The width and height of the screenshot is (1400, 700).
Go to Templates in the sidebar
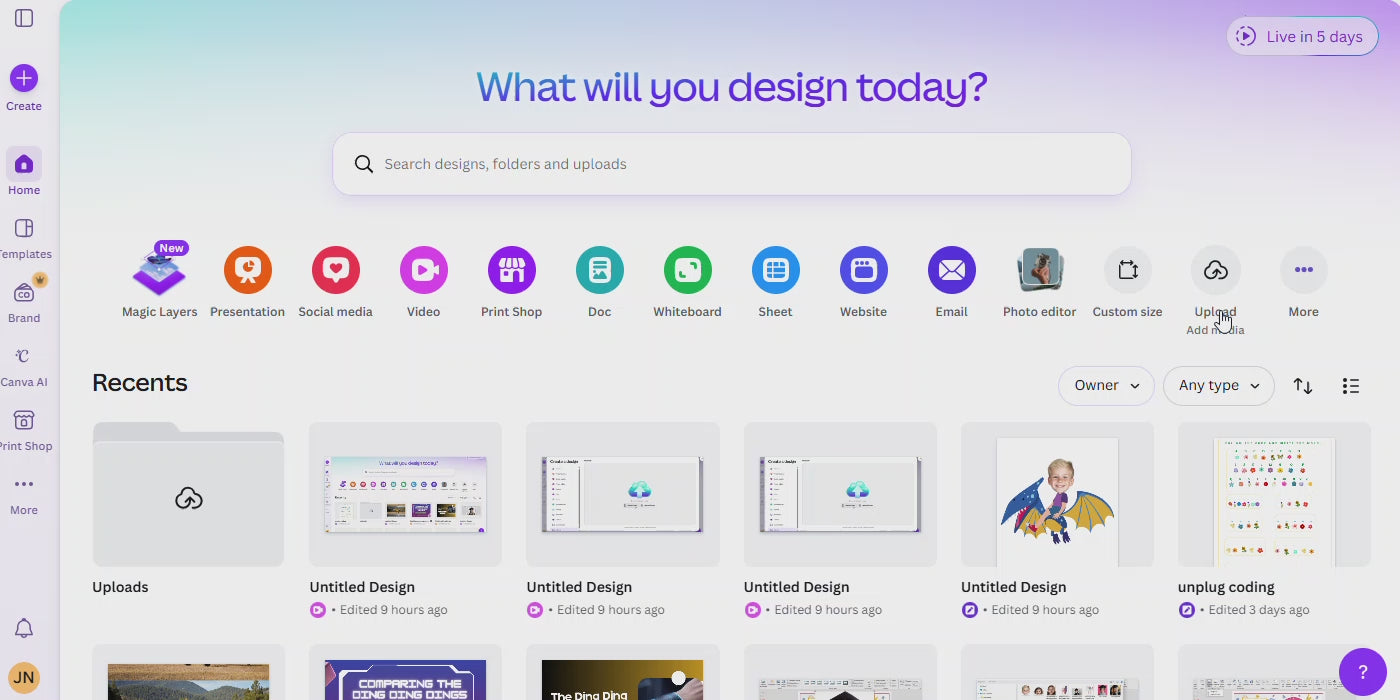point(24,238)
